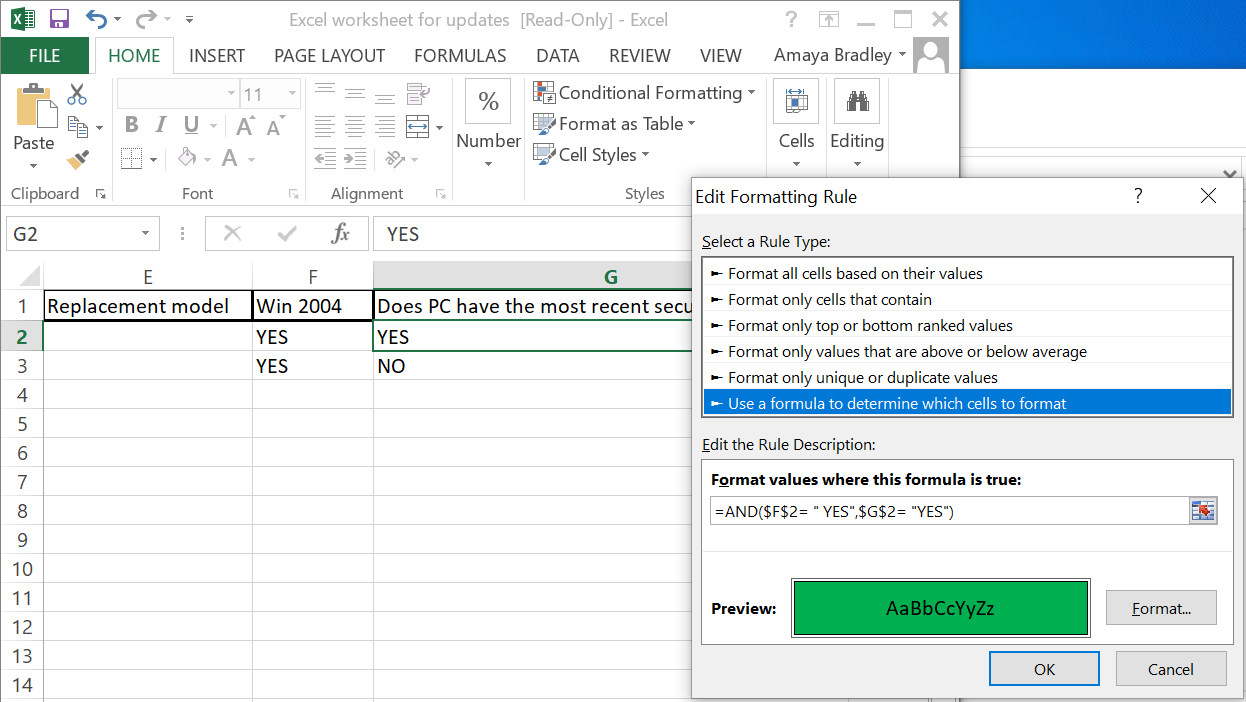
Task: Switch to the REVIEW tab
Action: pyautogui.click(x=640, y=56)
